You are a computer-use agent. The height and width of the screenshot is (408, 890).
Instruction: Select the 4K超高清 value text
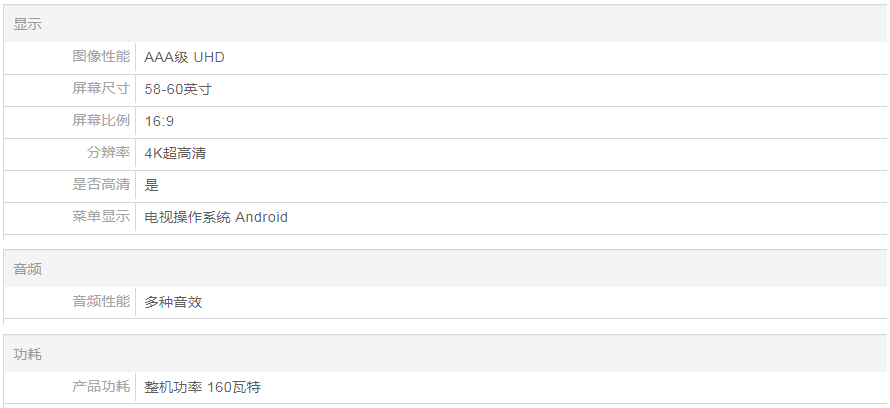[x=175, y=153]
